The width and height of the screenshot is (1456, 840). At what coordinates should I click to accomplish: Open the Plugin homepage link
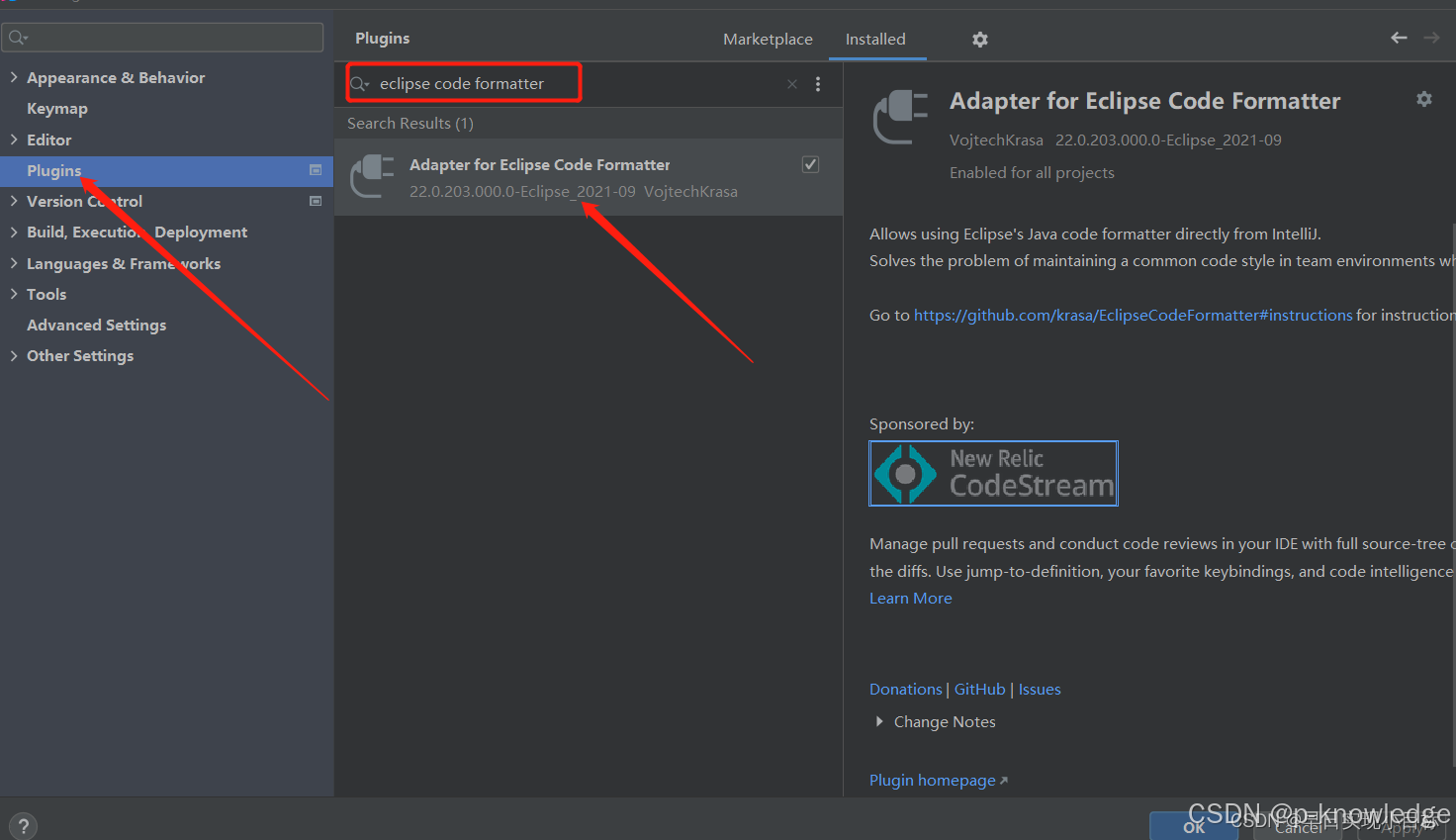click(x=938, y=780)
